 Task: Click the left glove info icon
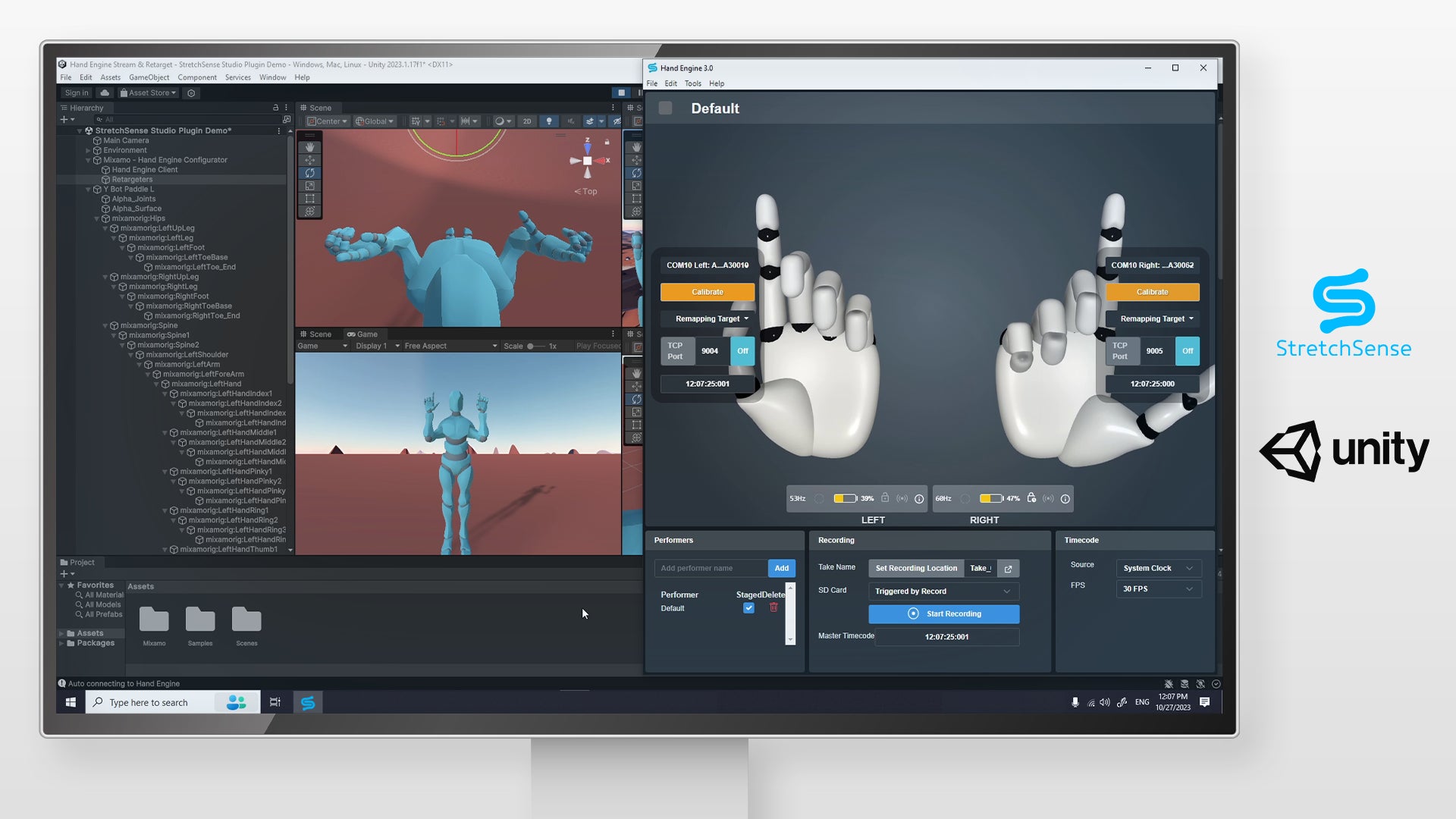click(919, 499)
